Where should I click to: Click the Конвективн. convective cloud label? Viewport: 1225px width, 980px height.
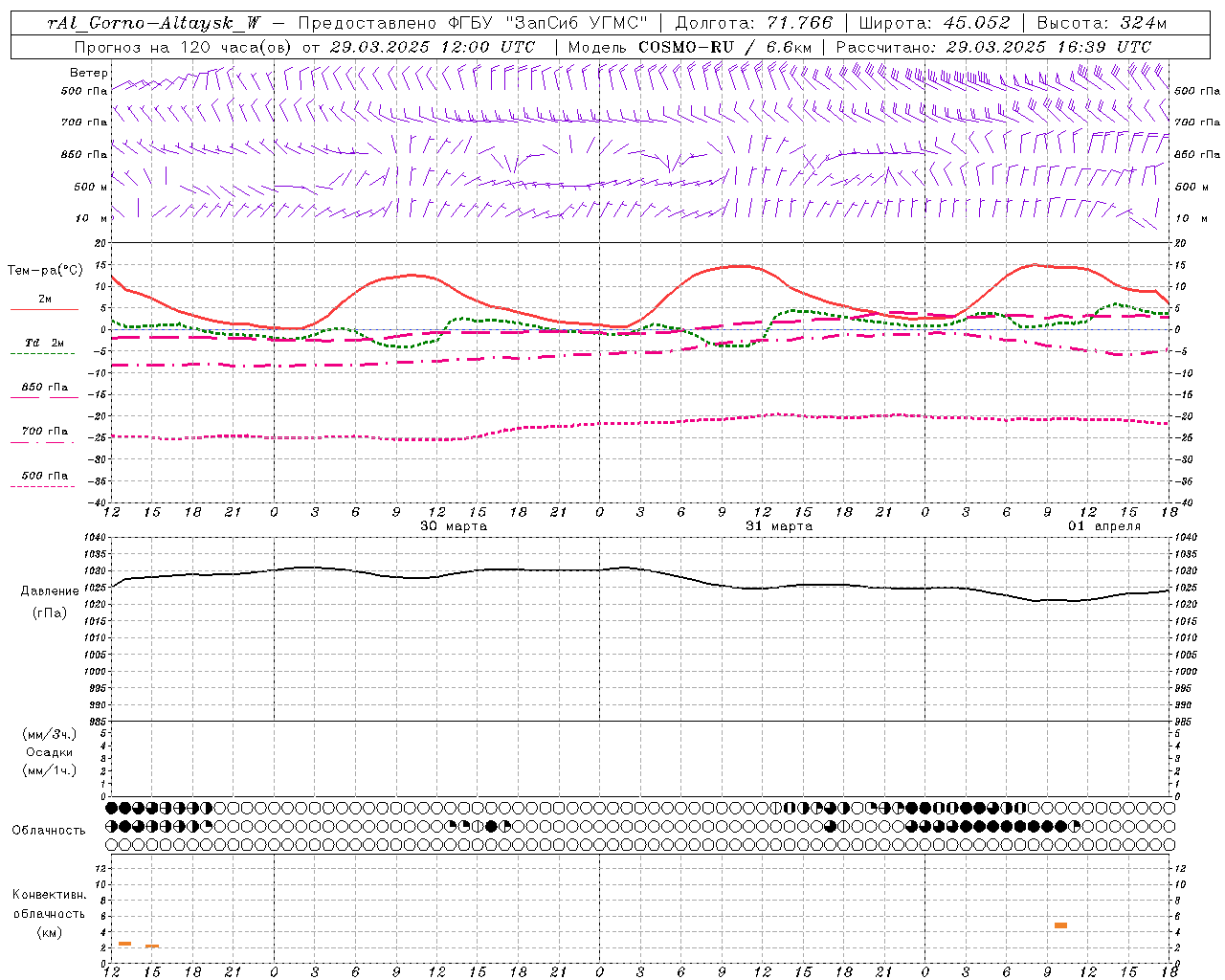coord(49,895)
